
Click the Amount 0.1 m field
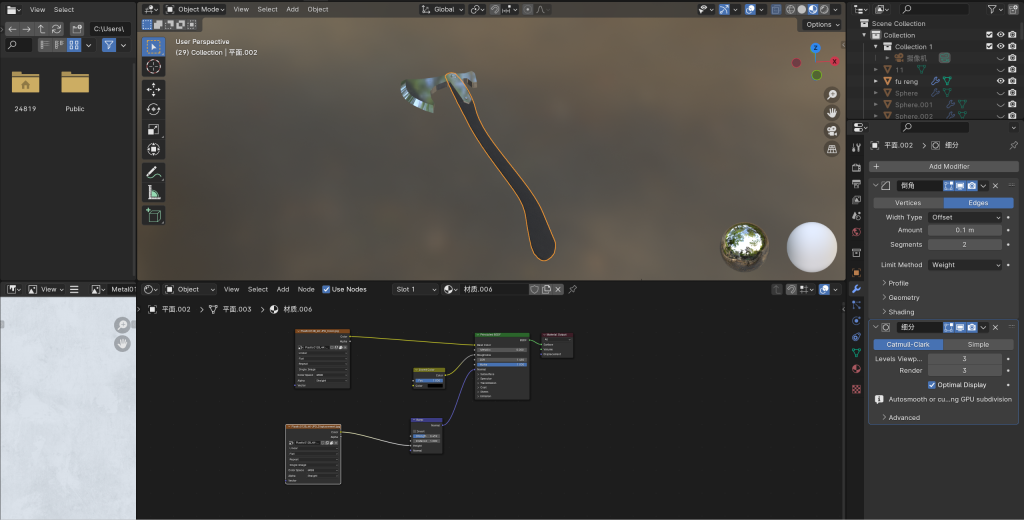(965, 230)
